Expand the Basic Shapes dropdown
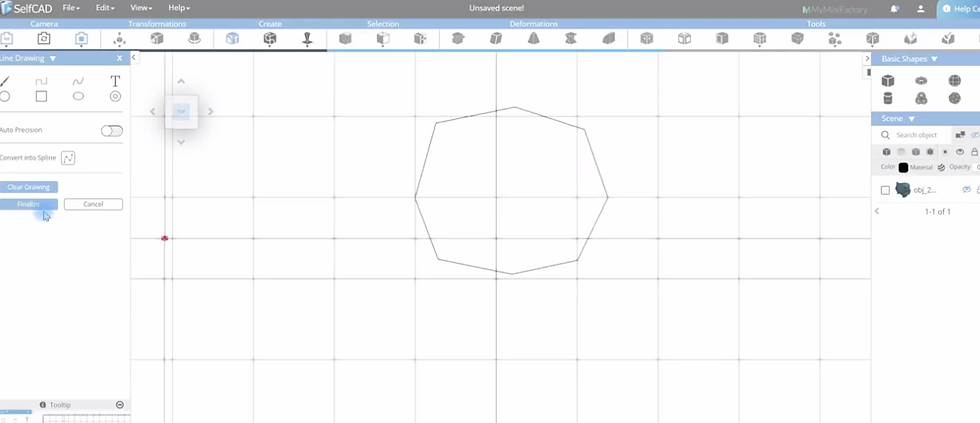The image size is (980, 423). click(x=934, y=59)
